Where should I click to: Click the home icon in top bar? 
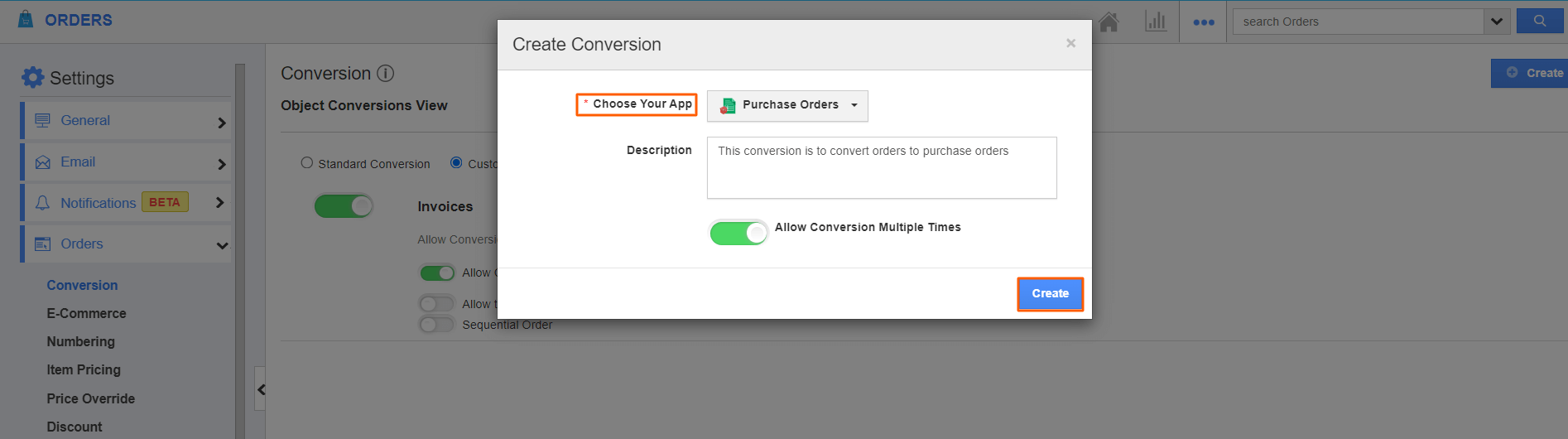[x=1109, y=22]
